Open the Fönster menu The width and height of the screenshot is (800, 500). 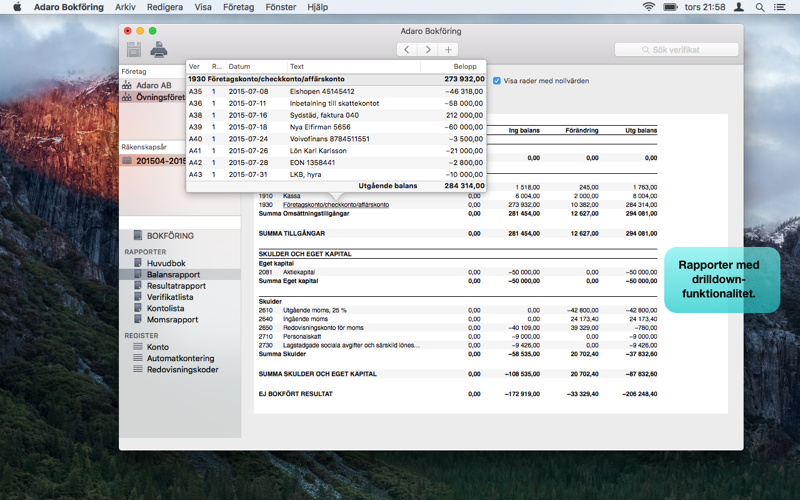click(x=281, y=7)
